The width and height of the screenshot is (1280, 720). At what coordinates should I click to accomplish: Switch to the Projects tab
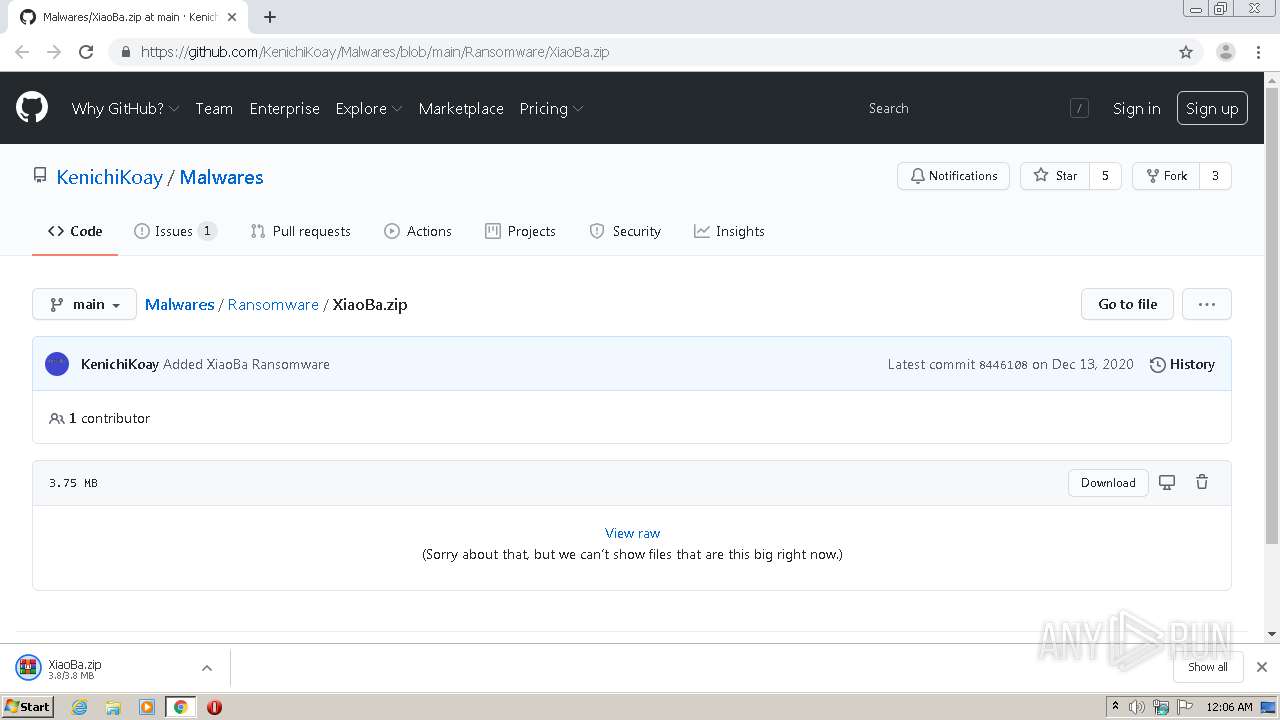[x=520, y=231]
